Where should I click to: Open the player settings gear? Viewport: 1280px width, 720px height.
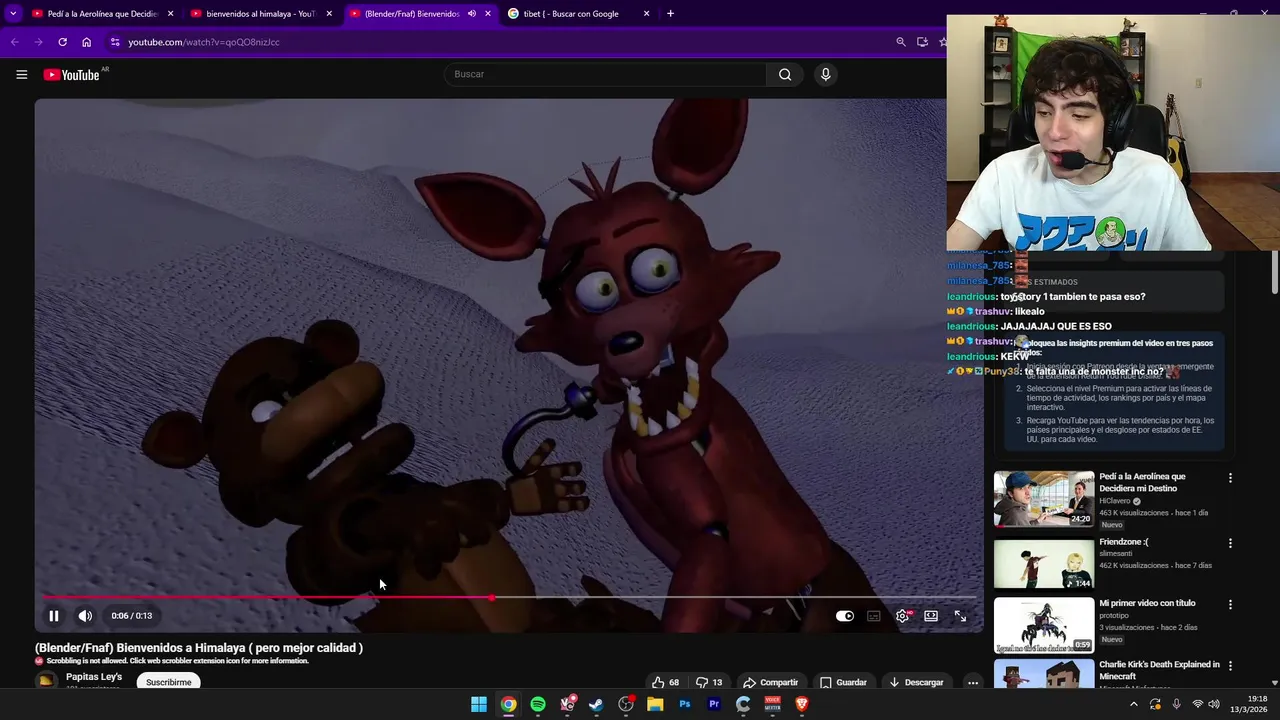tap(902, 616)
